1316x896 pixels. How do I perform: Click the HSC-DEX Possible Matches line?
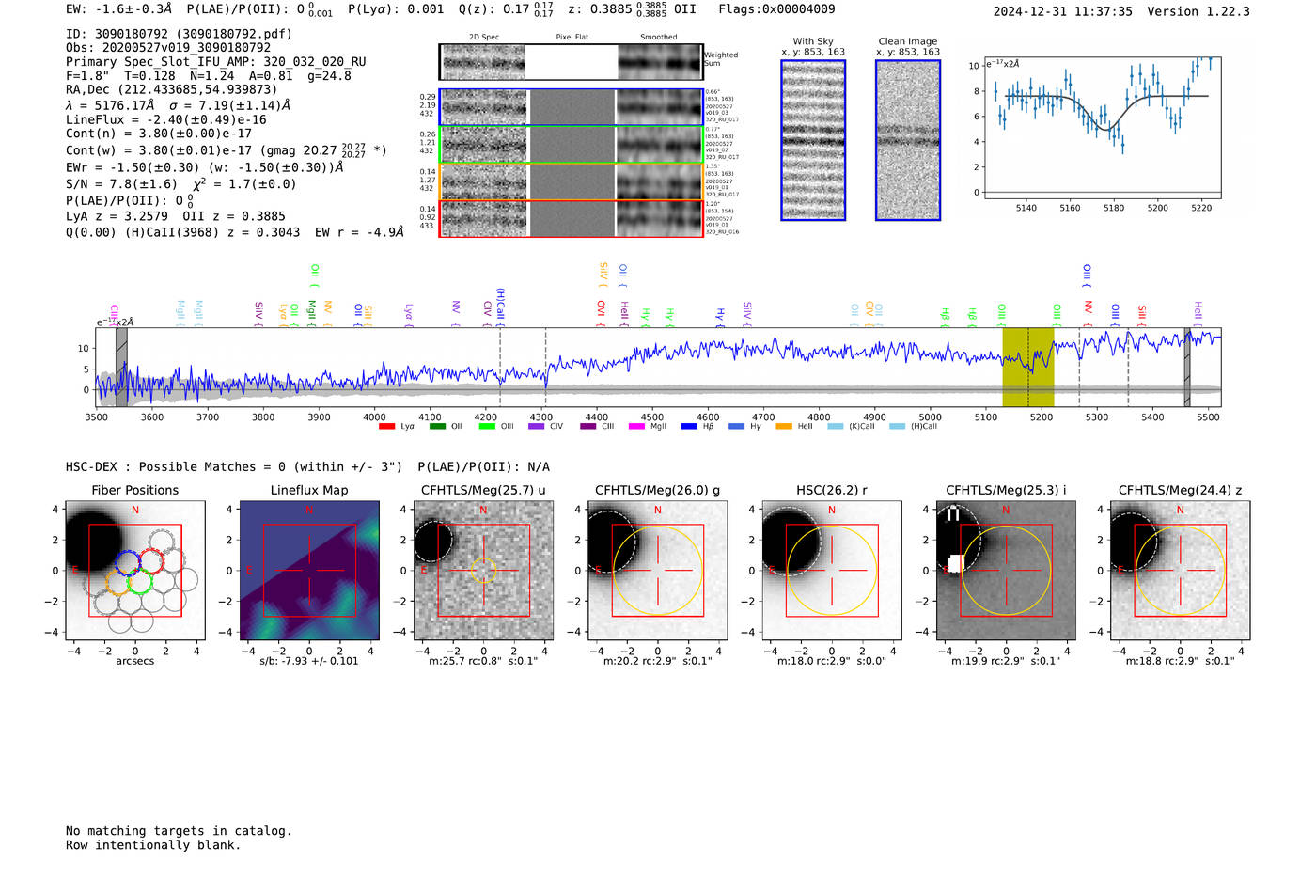point(307,467)
